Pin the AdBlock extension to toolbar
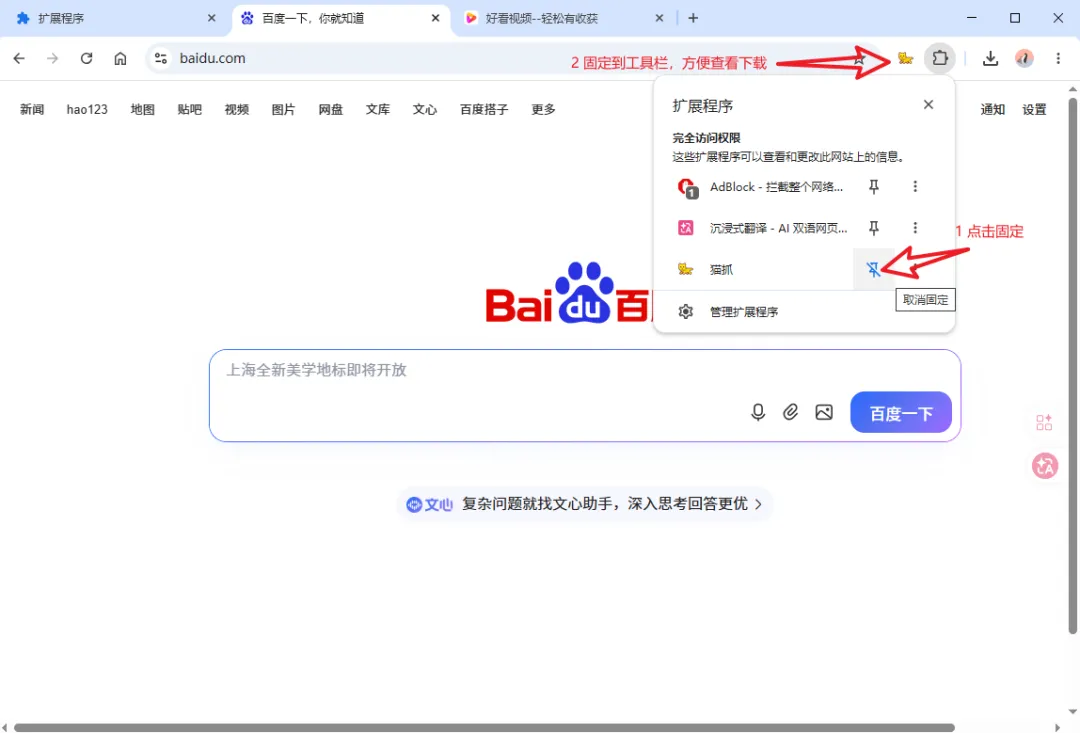Screen dimensions: 1080x733 873,187
